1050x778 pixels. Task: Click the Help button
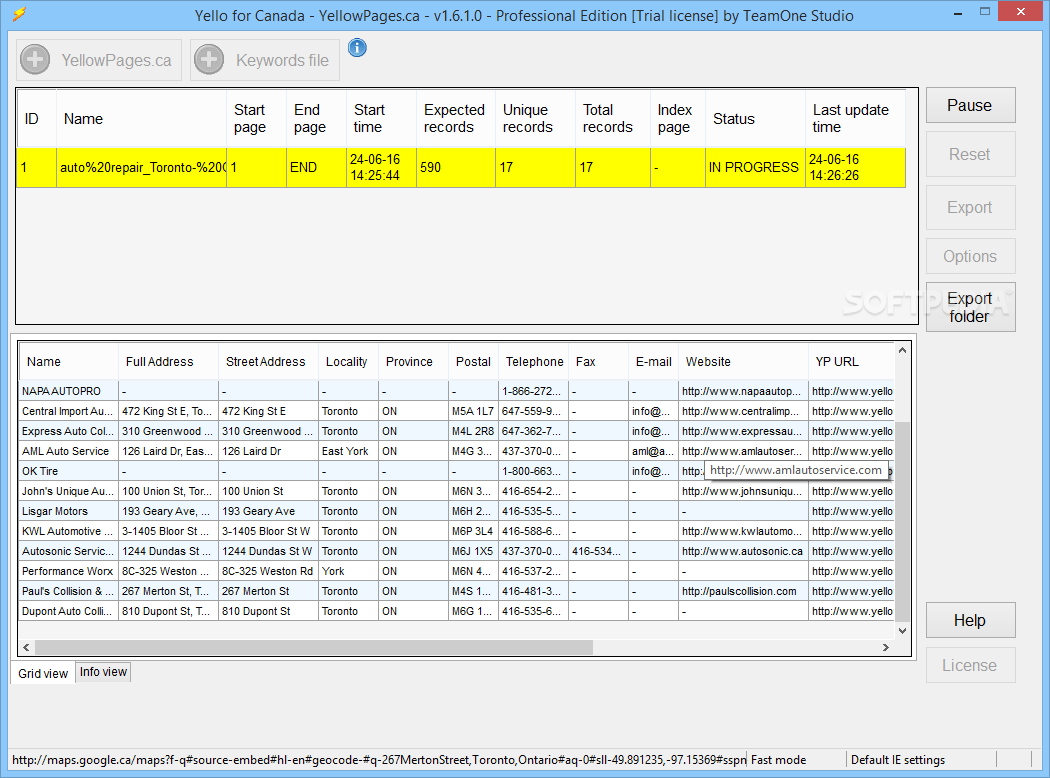(970, 621)
